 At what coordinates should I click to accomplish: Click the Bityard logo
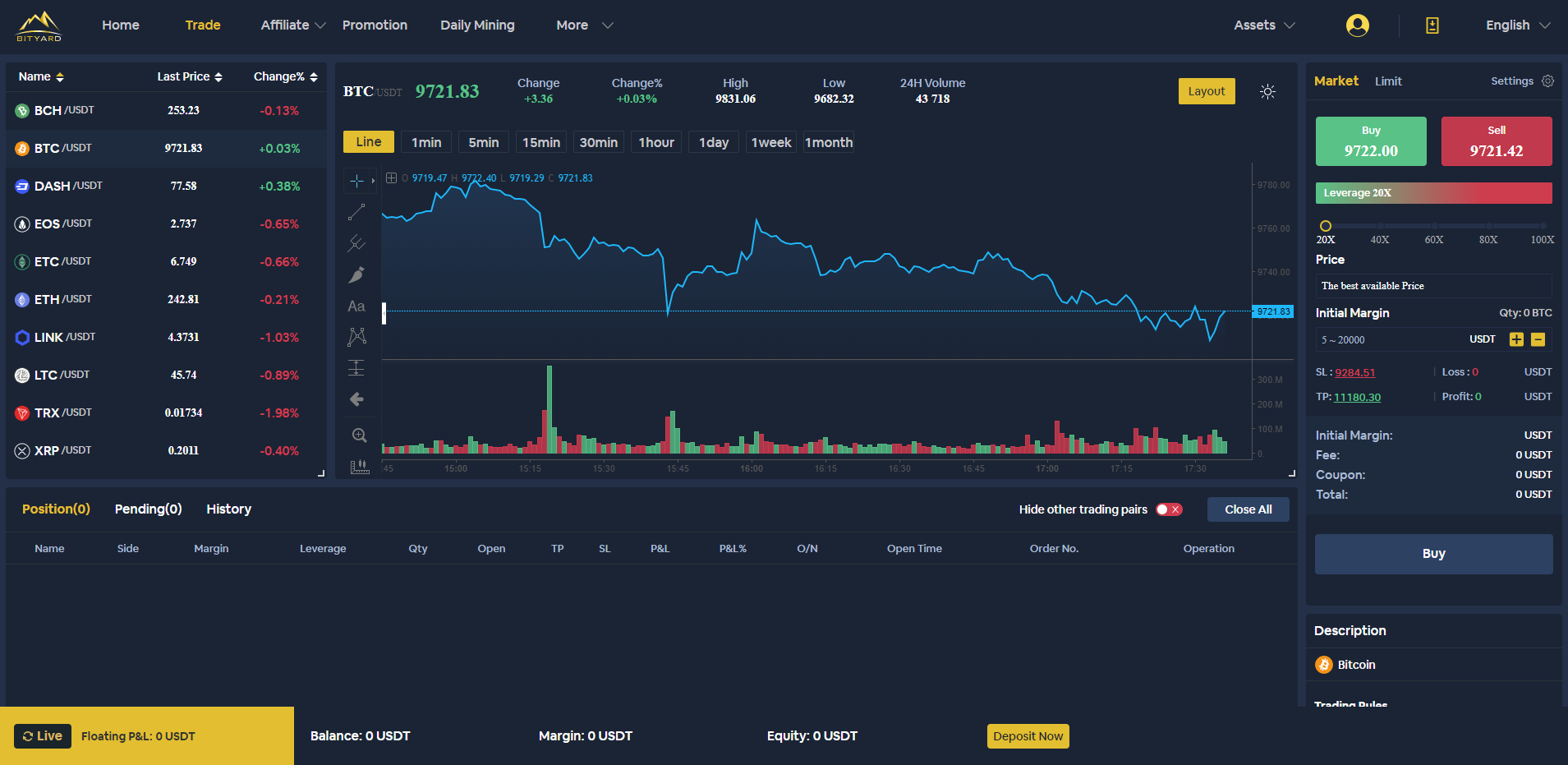click(39, 25)
